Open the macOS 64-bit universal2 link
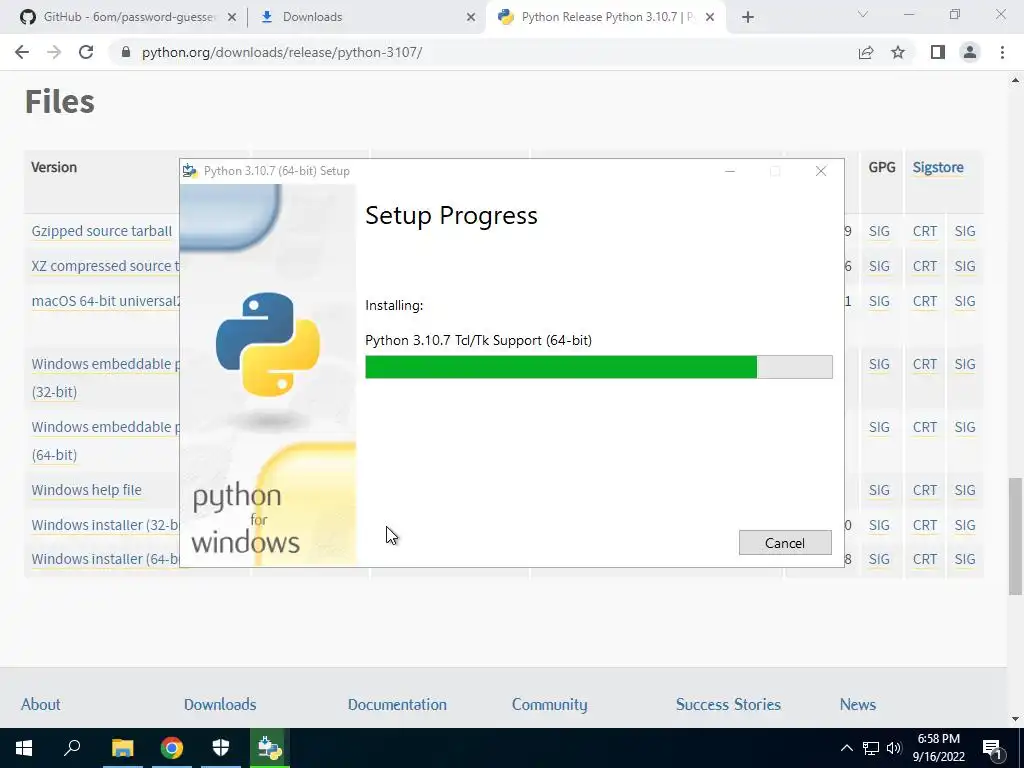 [x=106, y=301]
